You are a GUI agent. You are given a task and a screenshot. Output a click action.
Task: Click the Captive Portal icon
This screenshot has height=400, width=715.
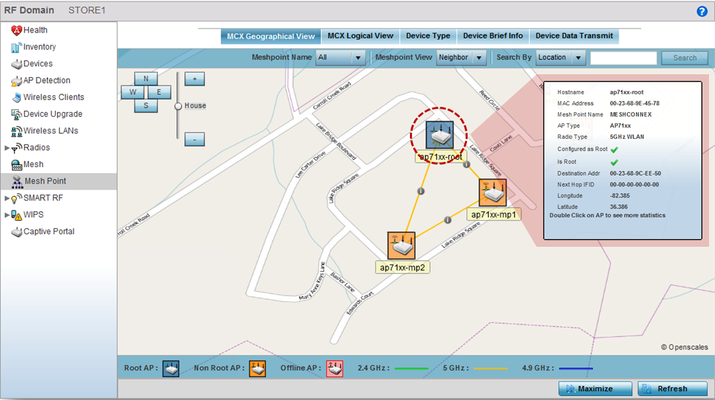(x=16, y=232)
